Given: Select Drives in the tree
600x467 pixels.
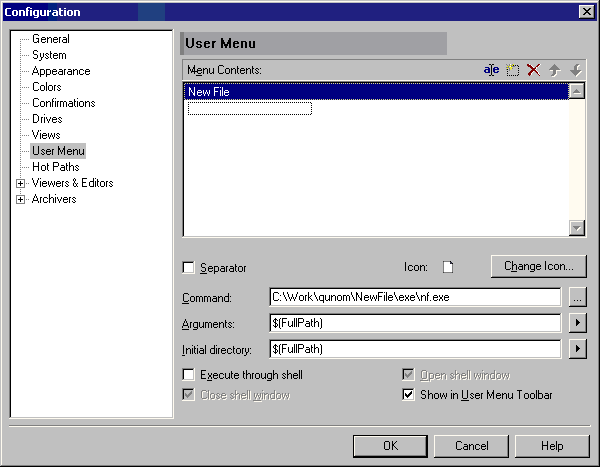Looking at the screenshot, I should point(47,119).
